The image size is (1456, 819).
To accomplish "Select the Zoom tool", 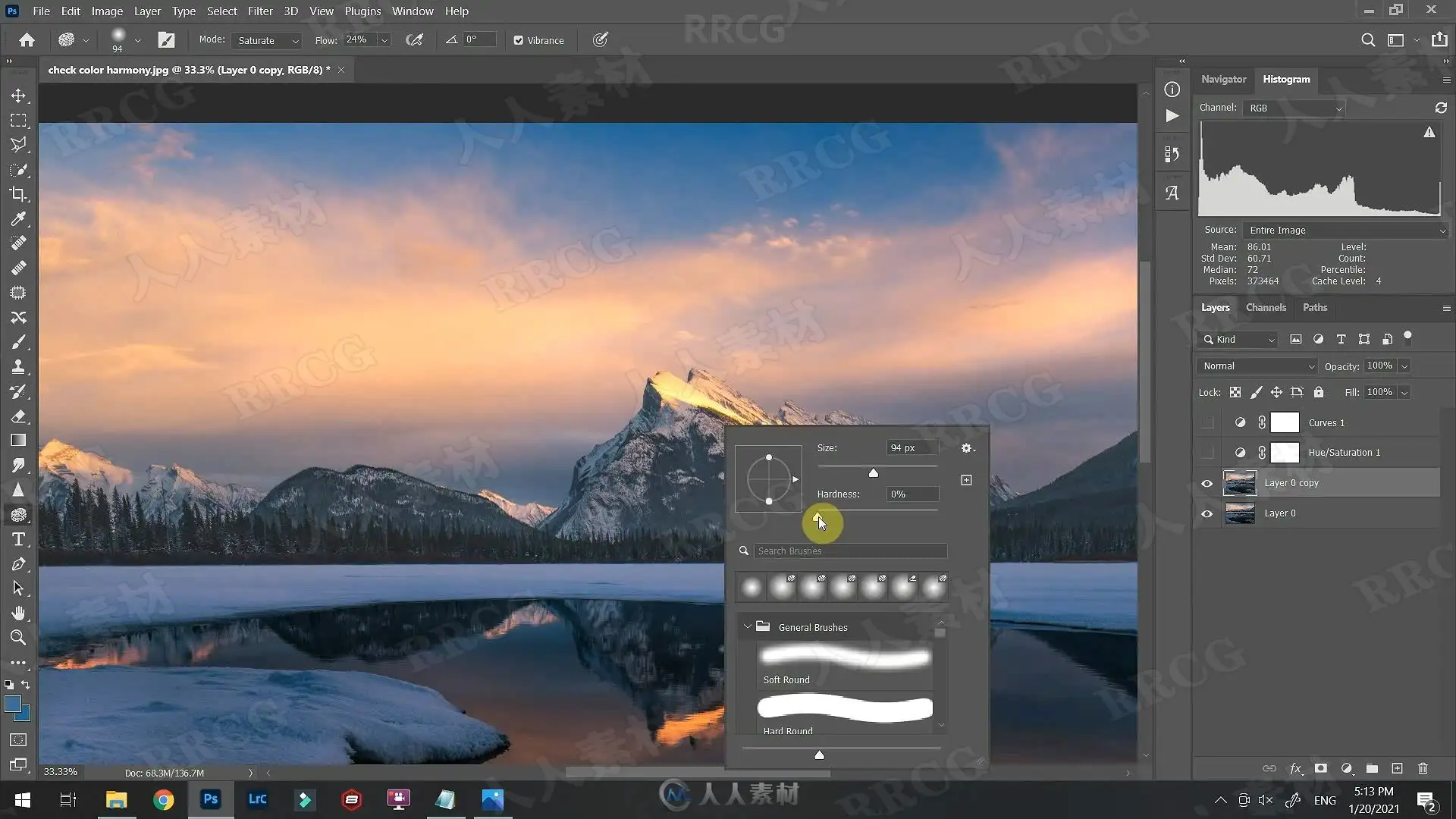I will tap(18, 638).
